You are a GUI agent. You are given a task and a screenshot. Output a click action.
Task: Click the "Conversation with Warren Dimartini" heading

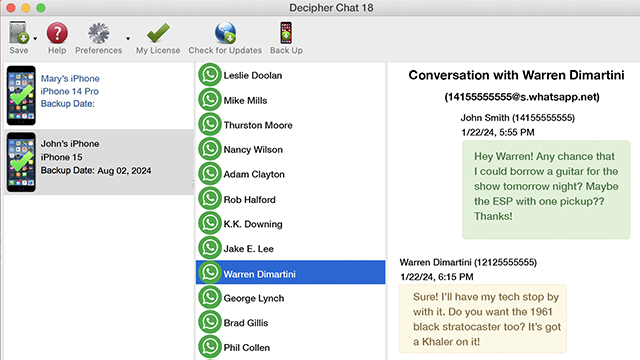click(516, 76)
